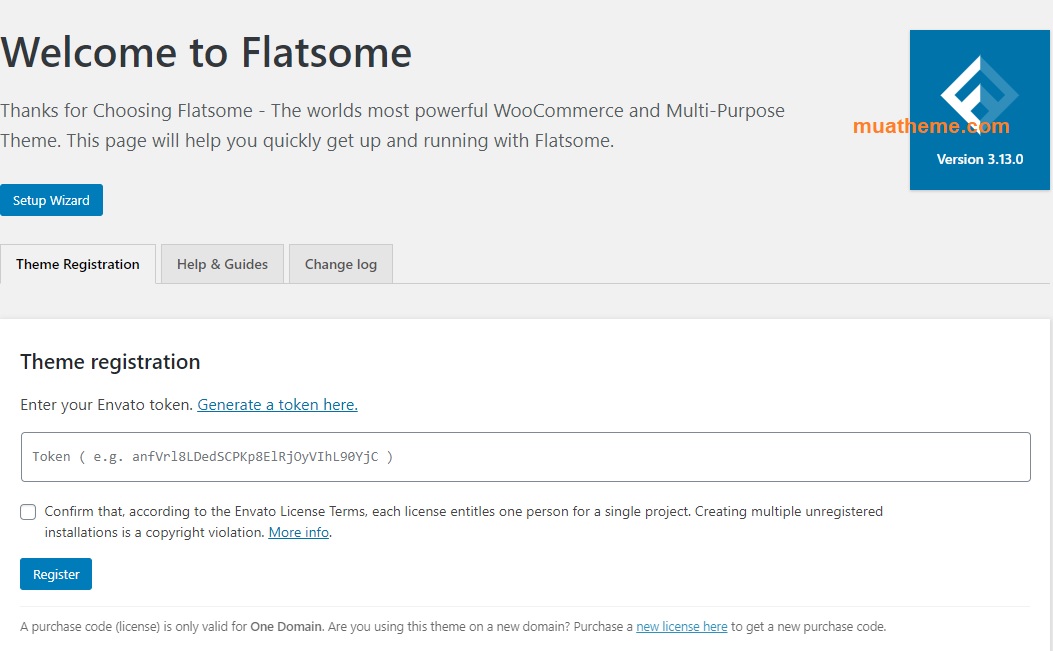The image size is (1053, 651).
Task: Click the Version 3.13.0 label
Action: [x=980, y=159]
